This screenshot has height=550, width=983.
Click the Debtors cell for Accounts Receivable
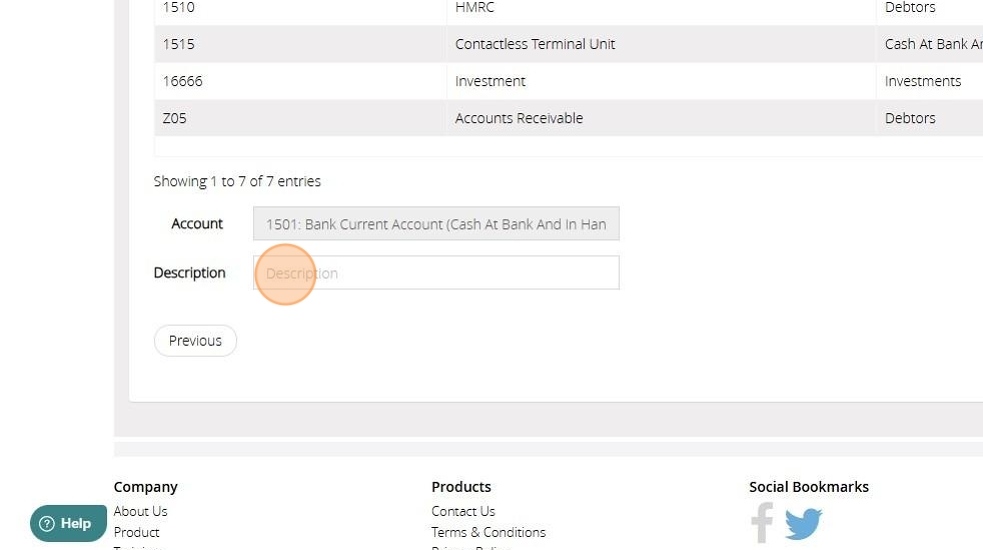pyautogui.click(x=910, y=118)
